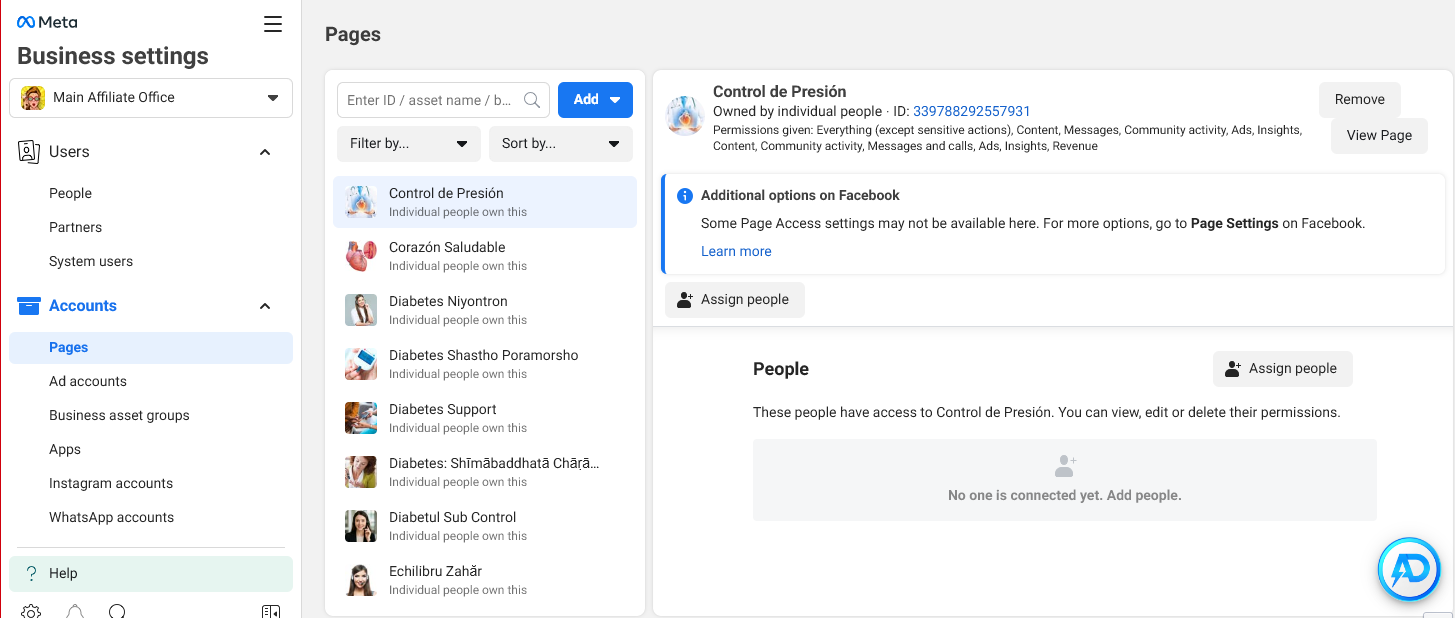This screenshot has height=618, width=1455.
Task: Select Control de Presión in pages list
Action: coord(485,202)
